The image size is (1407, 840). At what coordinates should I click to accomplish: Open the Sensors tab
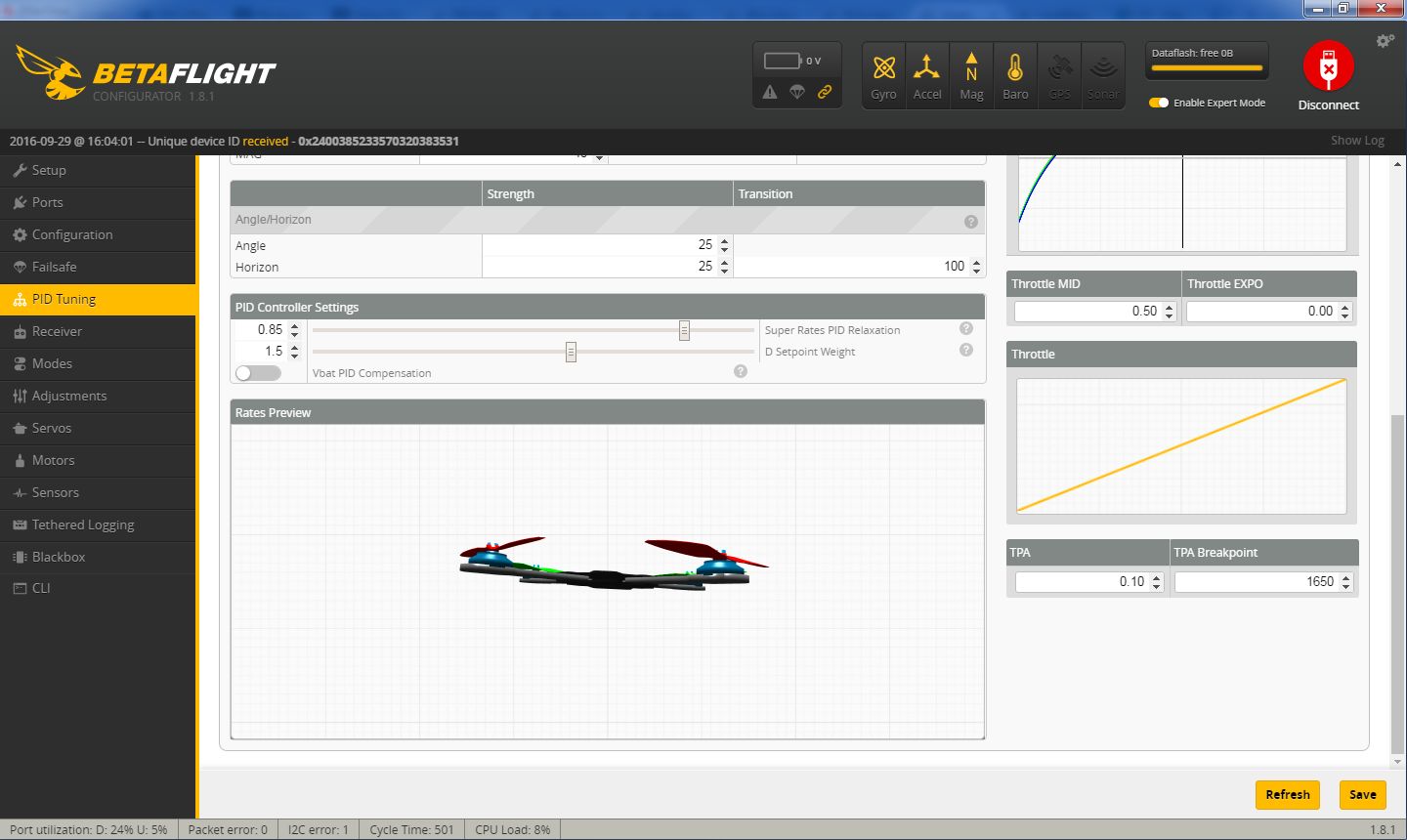[x=98, y=492]
